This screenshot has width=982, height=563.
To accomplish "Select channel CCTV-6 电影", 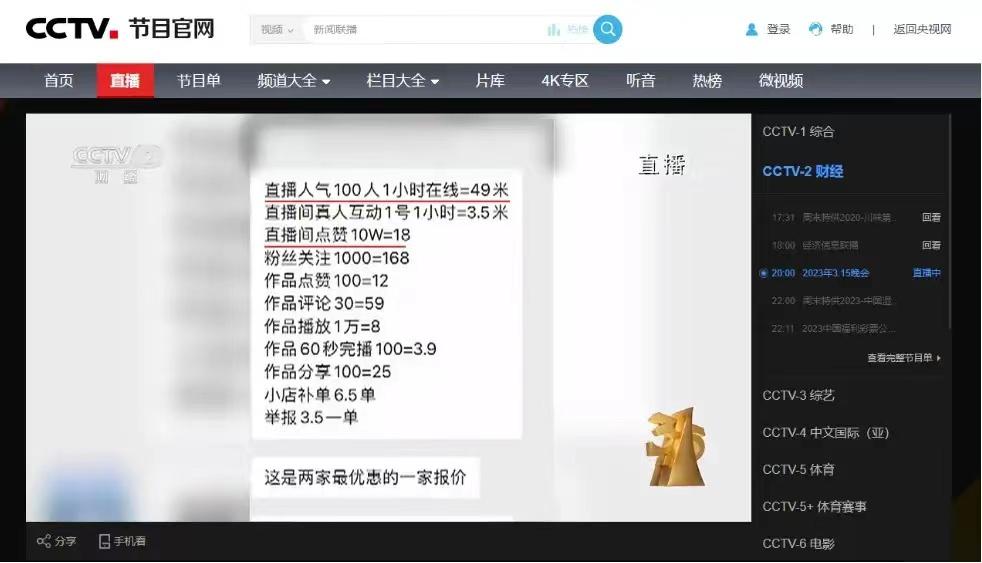I will coord(799,543).
